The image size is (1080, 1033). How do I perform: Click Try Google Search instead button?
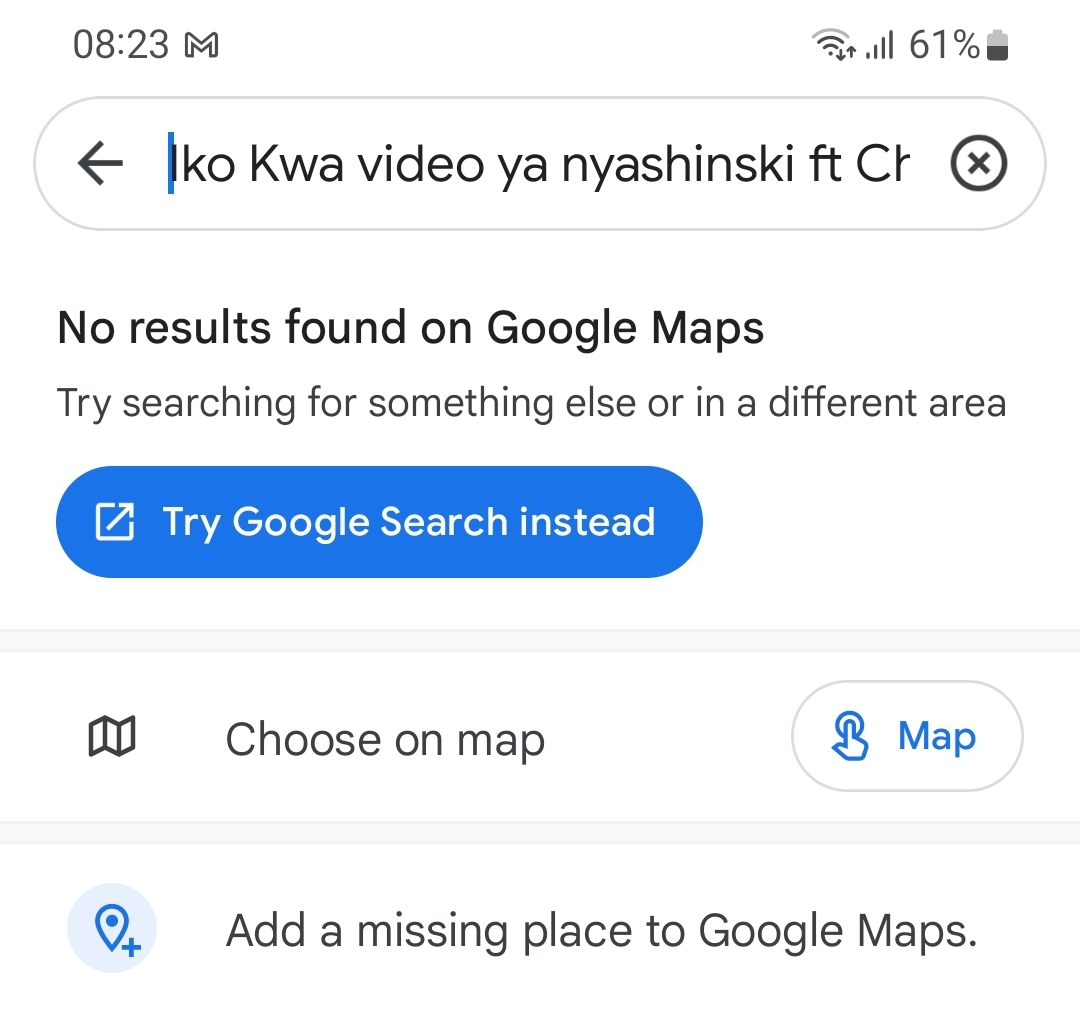click(x=380, y=522)
